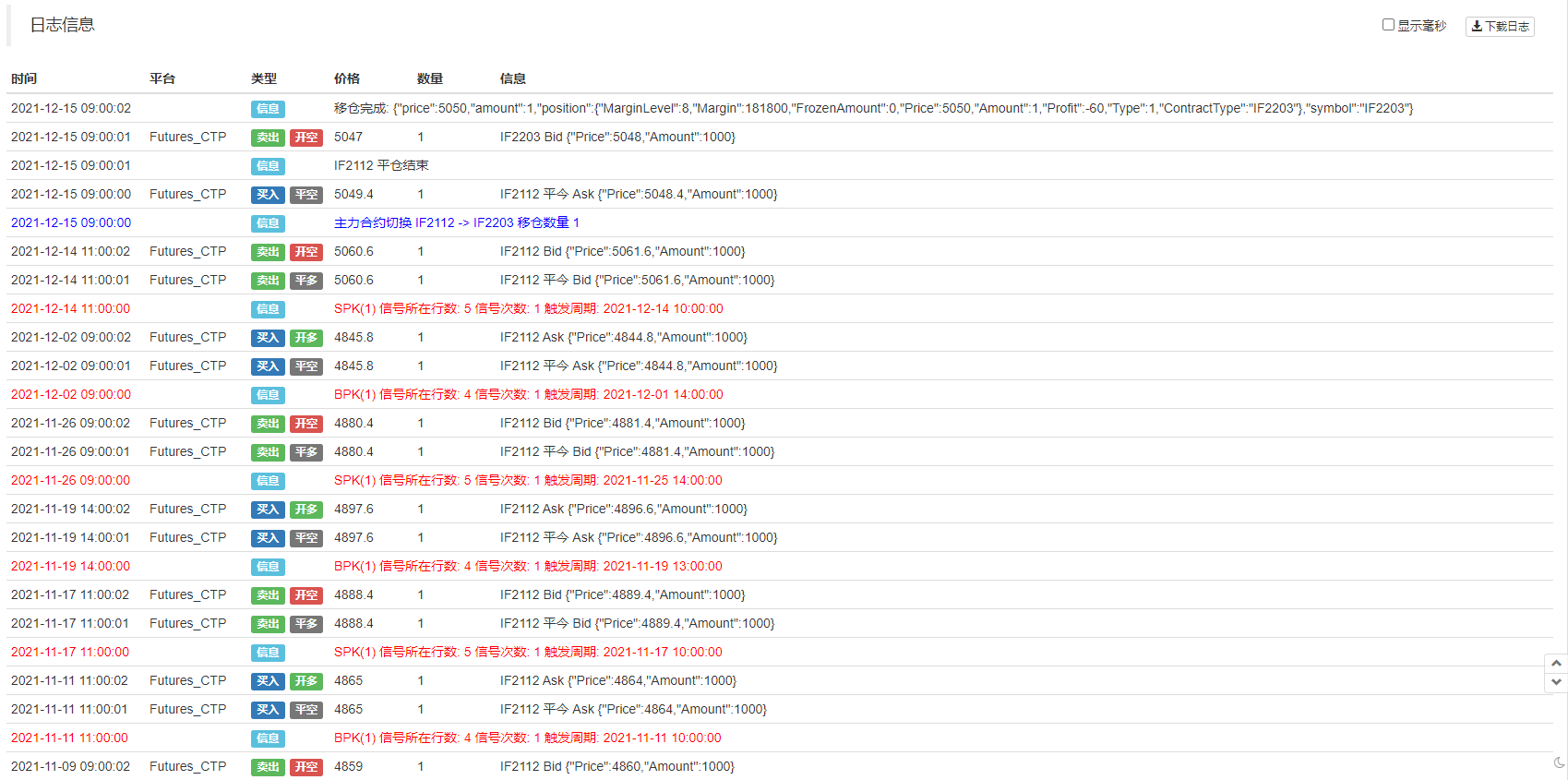Click 信息 badge in 移仓完成 row
This screenshot has width=1568, height=780.
[x=268, y=109]
